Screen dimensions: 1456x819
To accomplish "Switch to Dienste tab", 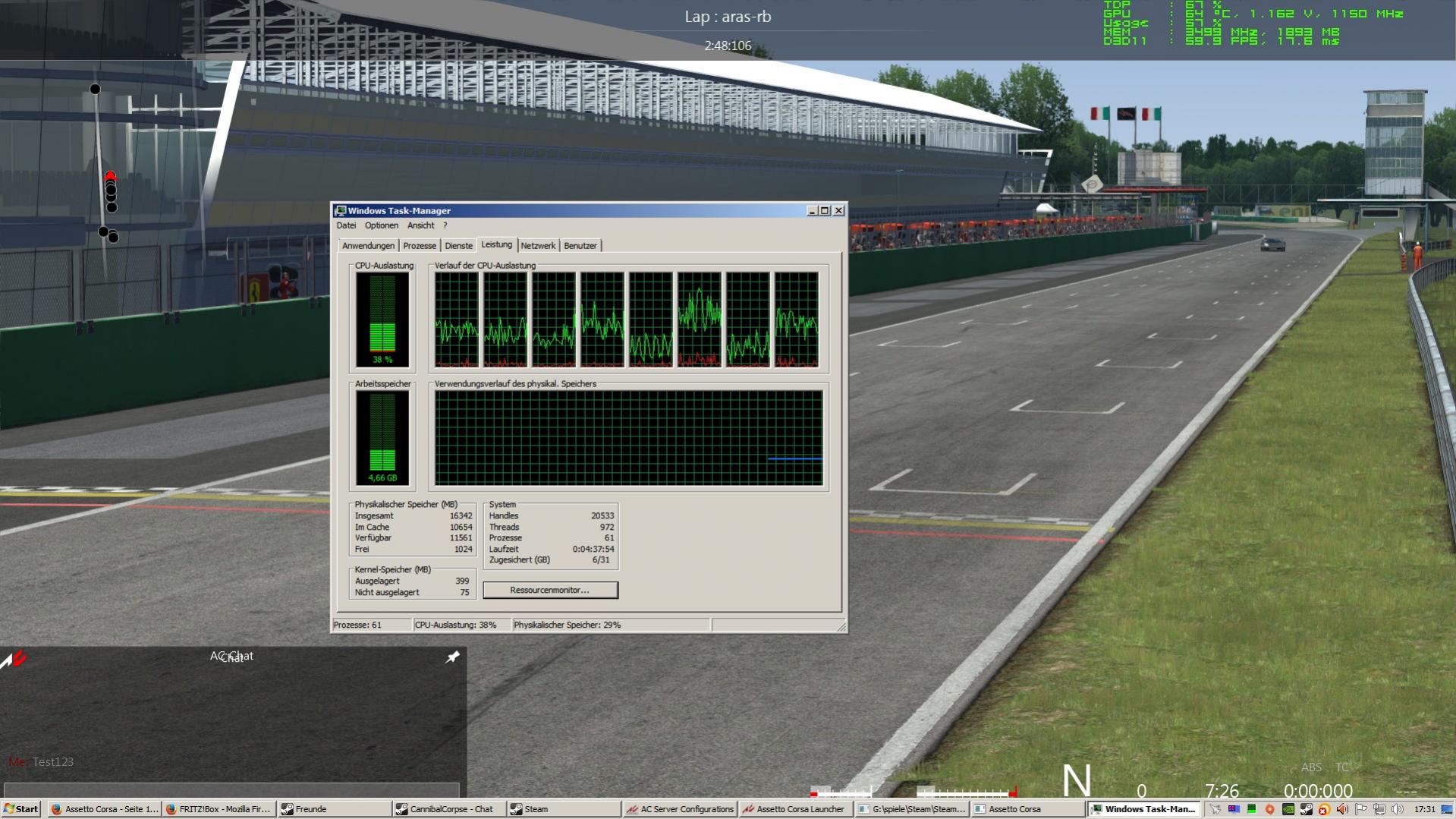I will [x=458, y=246].
